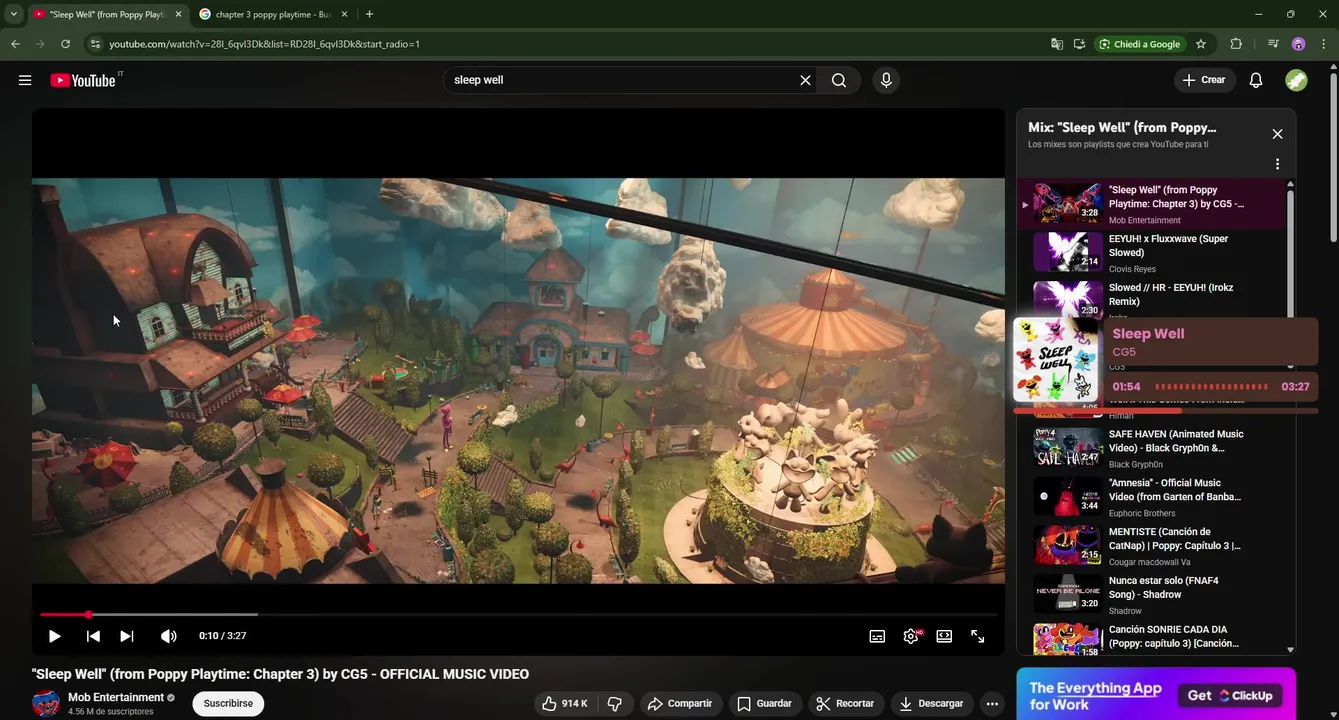1339x720 pixels.
Task: Click the ClickUp advertisement banner
Action: point(1156,694)
